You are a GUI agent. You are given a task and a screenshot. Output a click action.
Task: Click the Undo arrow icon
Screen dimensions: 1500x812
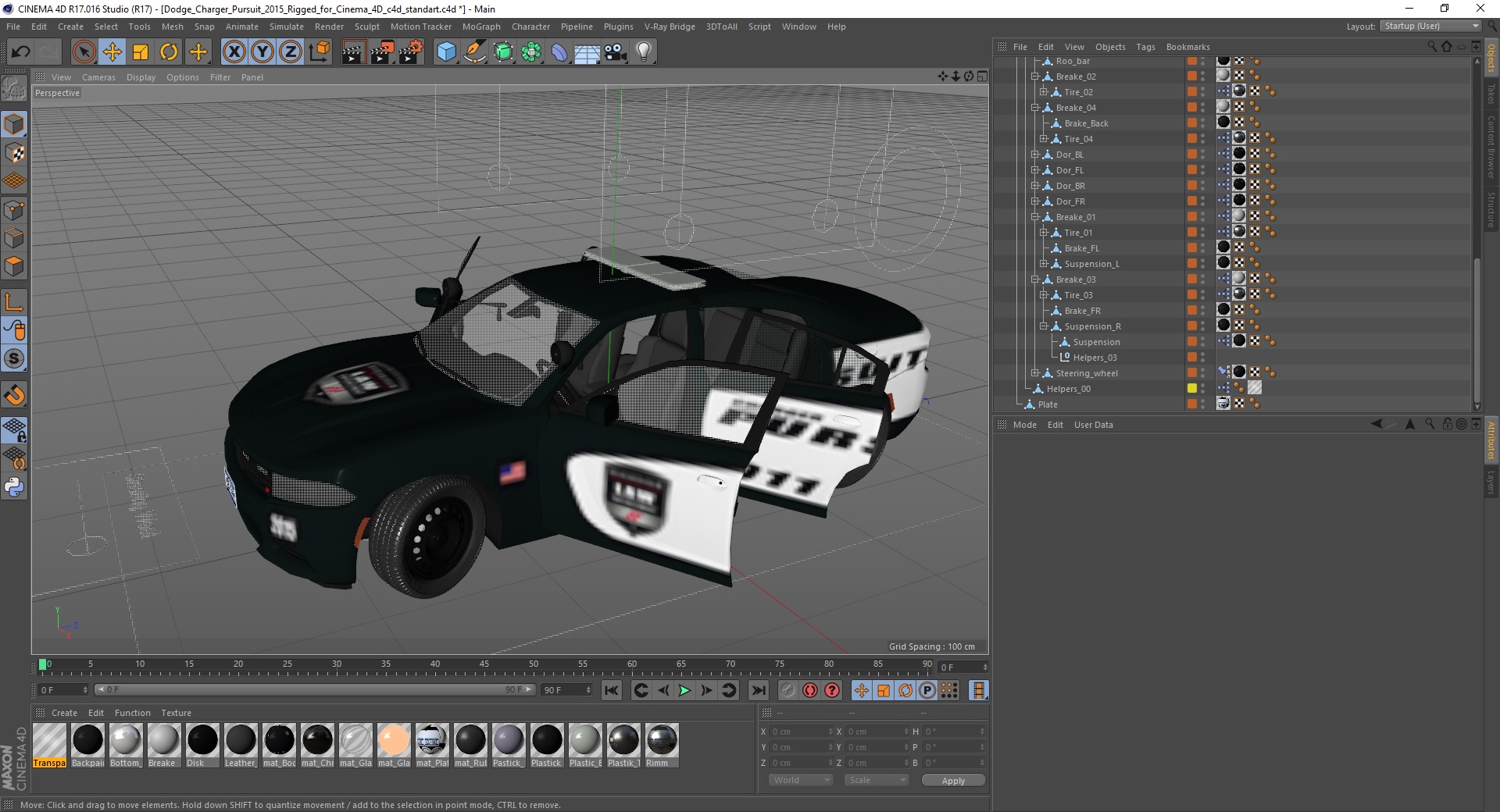point(20,52)
